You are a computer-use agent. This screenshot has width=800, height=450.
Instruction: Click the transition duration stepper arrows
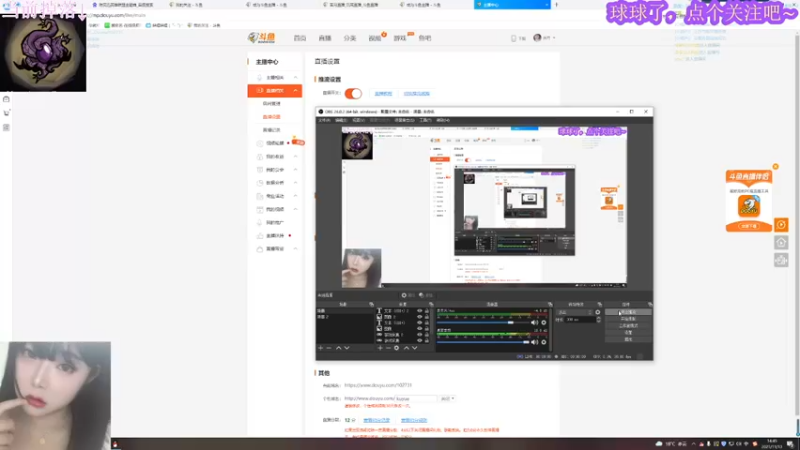coord(598,319)
